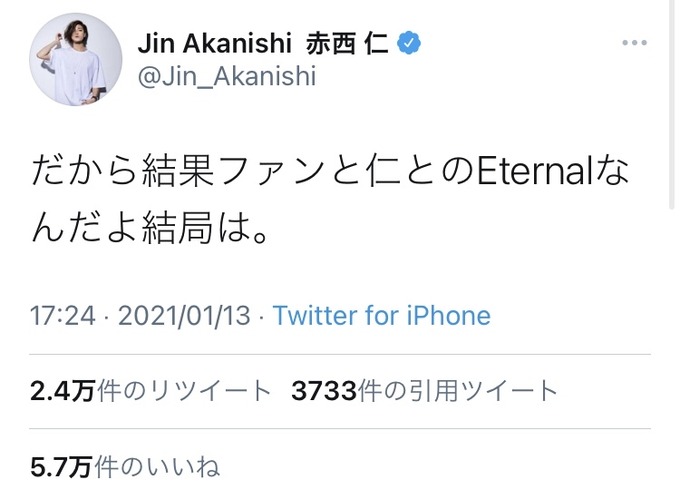
Task: Open the three-dot more options menu
Action: [634, 42]
